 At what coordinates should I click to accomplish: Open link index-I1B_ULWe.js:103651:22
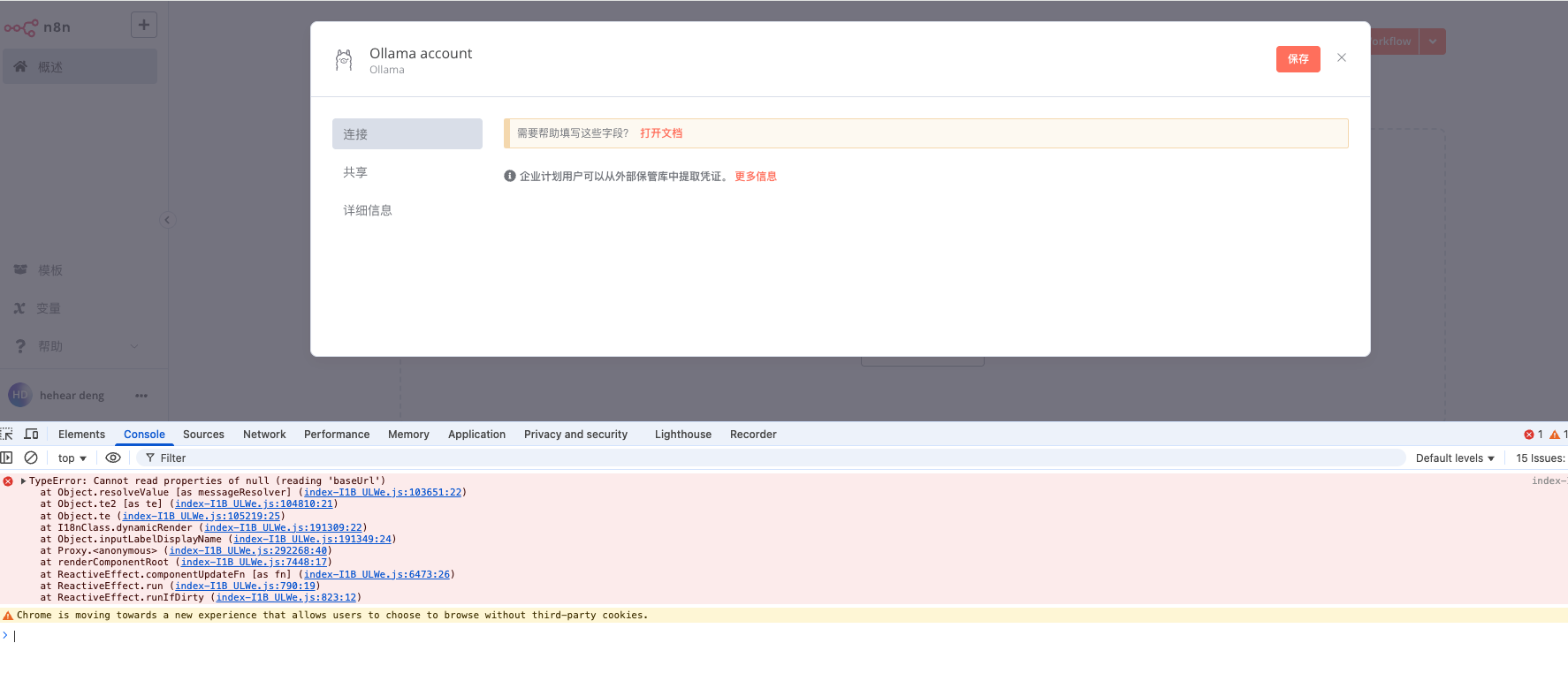pyautogui.click(x=383, y=493)
